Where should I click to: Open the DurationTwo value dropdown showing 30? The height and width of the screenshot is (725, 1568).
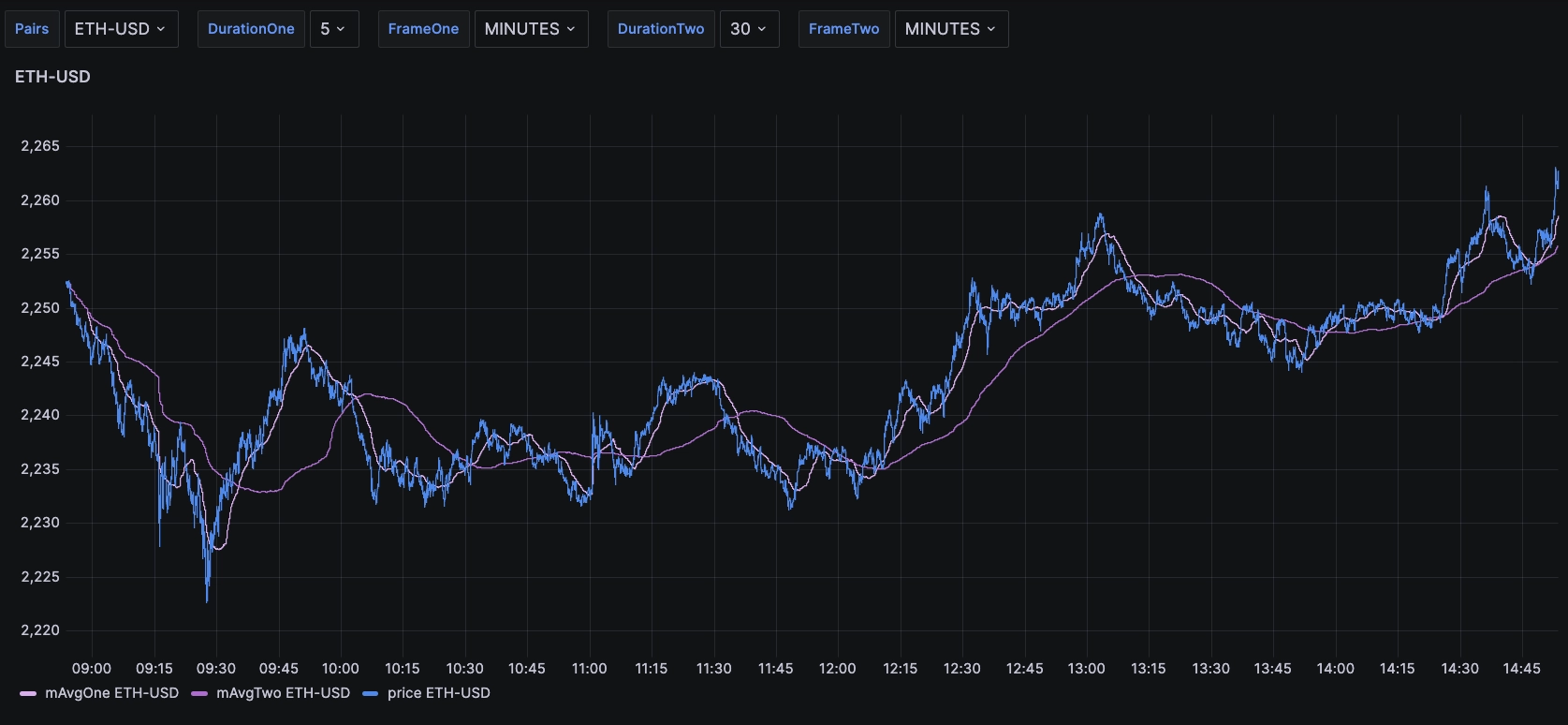coord(749,29)
